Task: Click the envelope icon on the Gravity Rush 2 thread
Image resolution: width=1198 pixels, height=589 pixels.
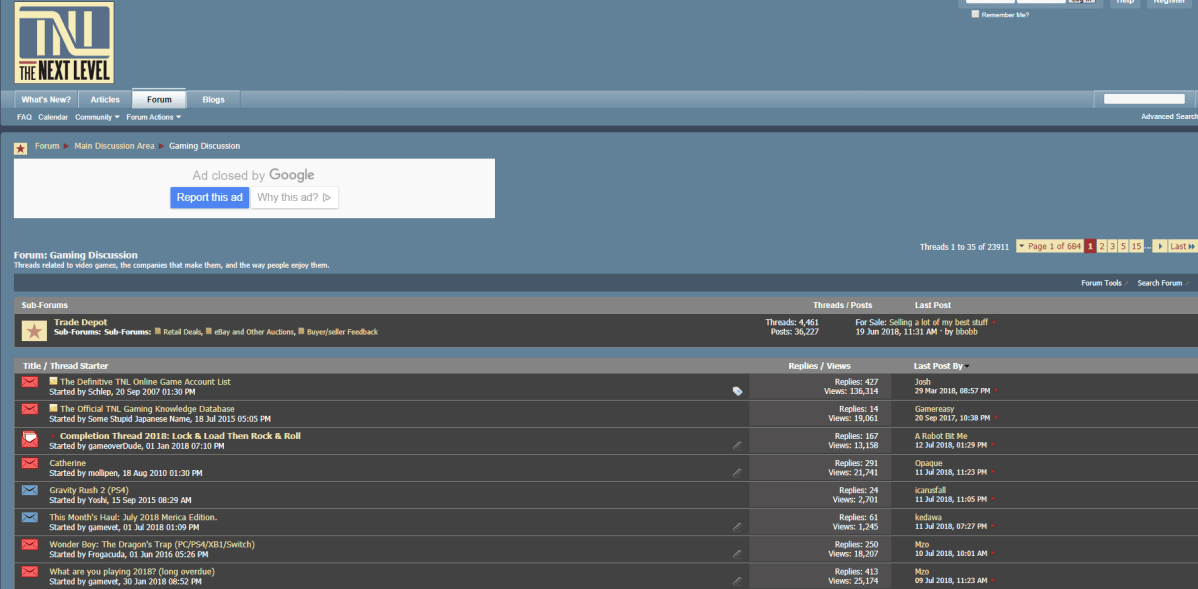Action: (29, 490)
